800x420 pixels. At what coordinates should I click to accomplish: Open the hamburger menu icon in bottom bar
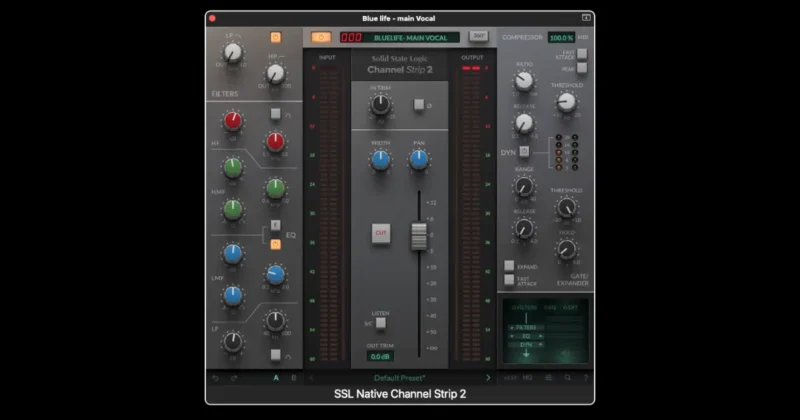pyautogui.click(x=548, y=378)
